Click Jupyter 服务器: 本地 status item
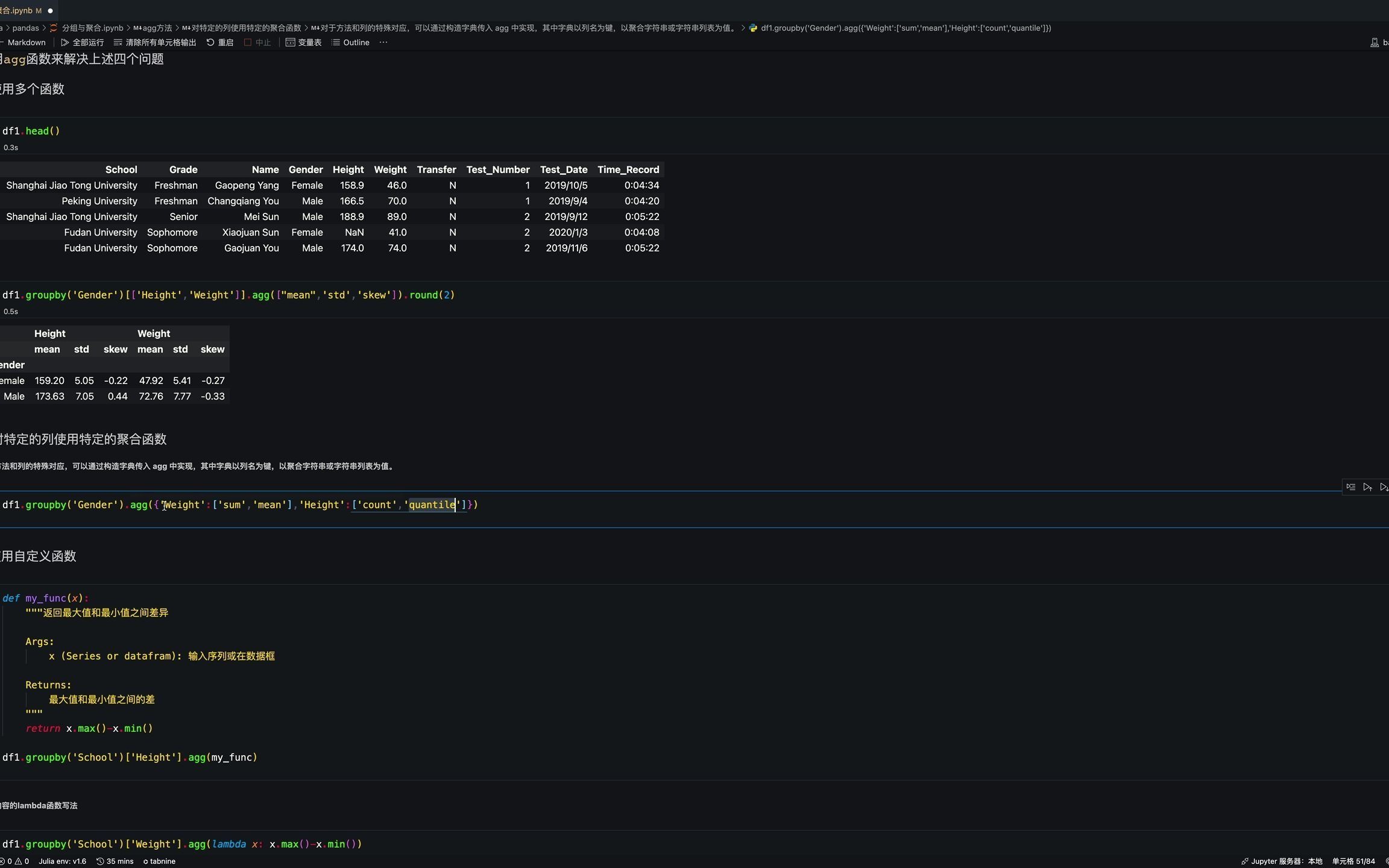 [1282, 861]
